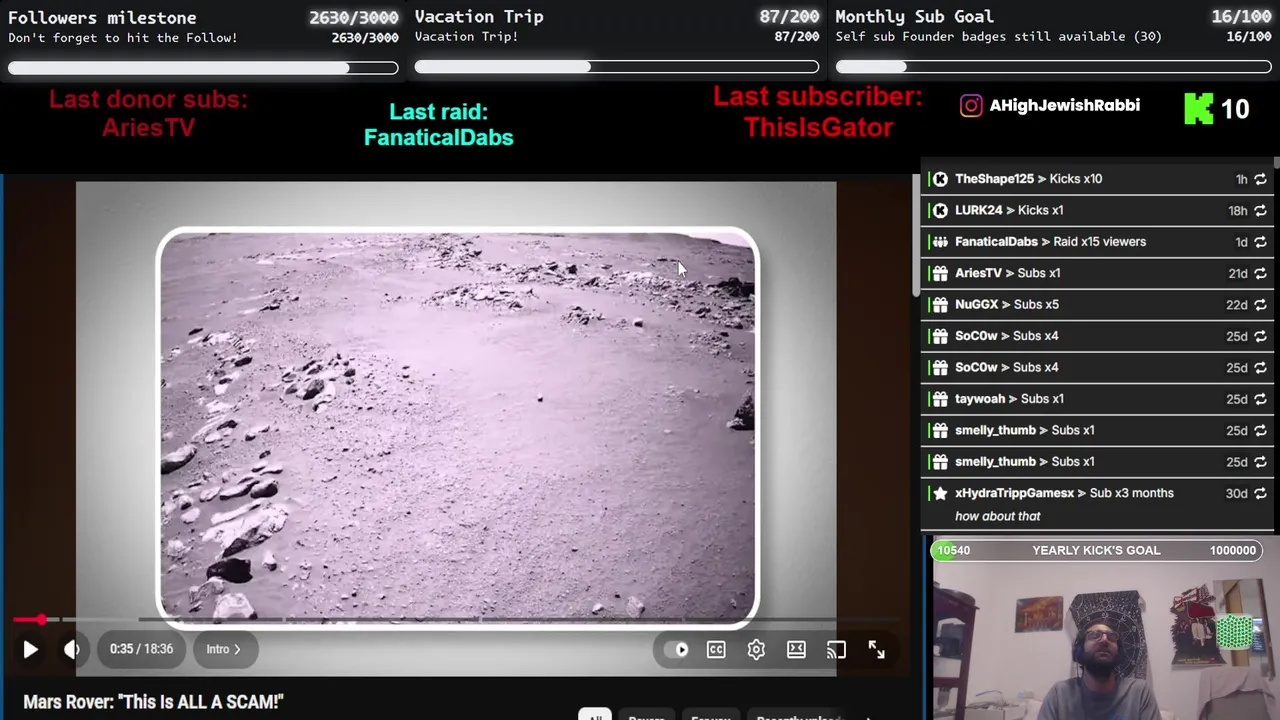
Task: Select FanaticalDabs in the activity feed
Action: point(996,242)
